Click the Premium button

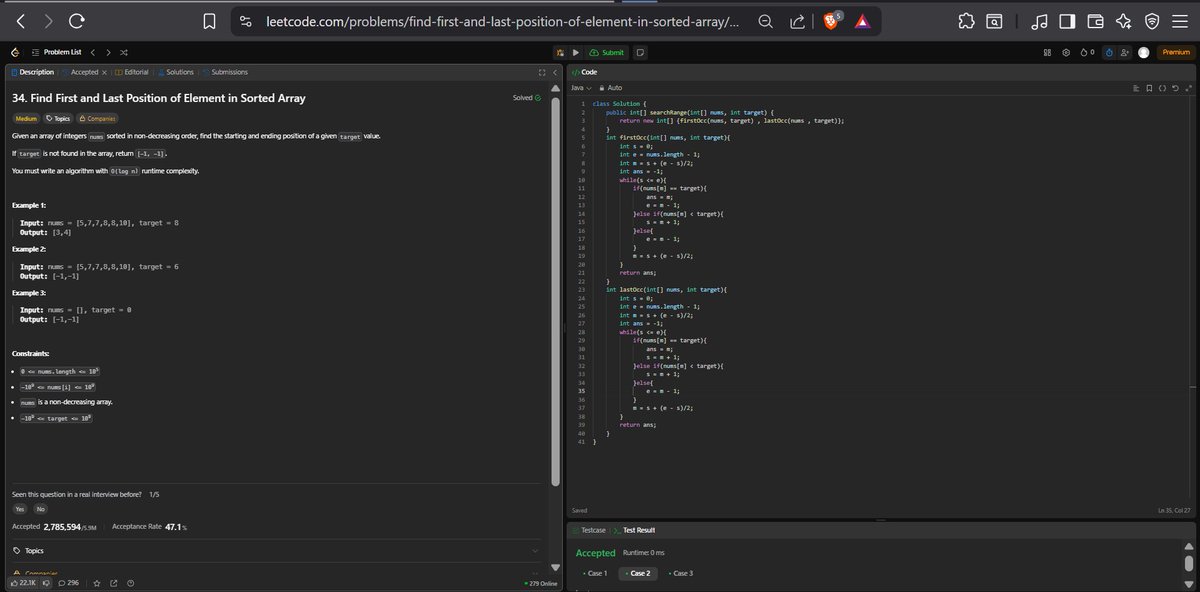(x=1175, y=52)
